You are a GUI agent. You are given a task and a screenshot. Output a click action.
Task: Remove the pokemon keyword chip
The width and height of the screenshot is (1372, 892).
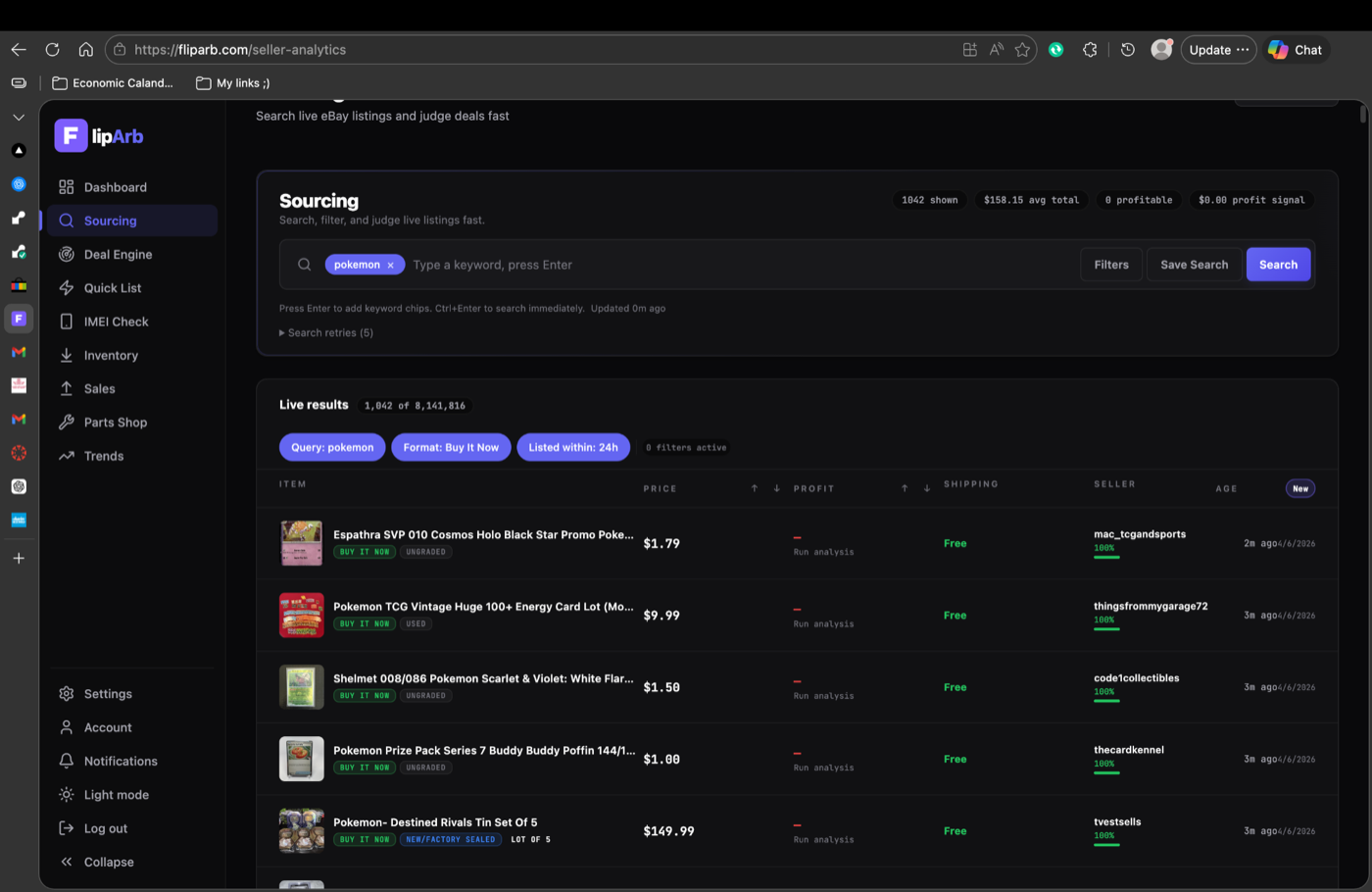pyautogui.click(x=390, y=266)
